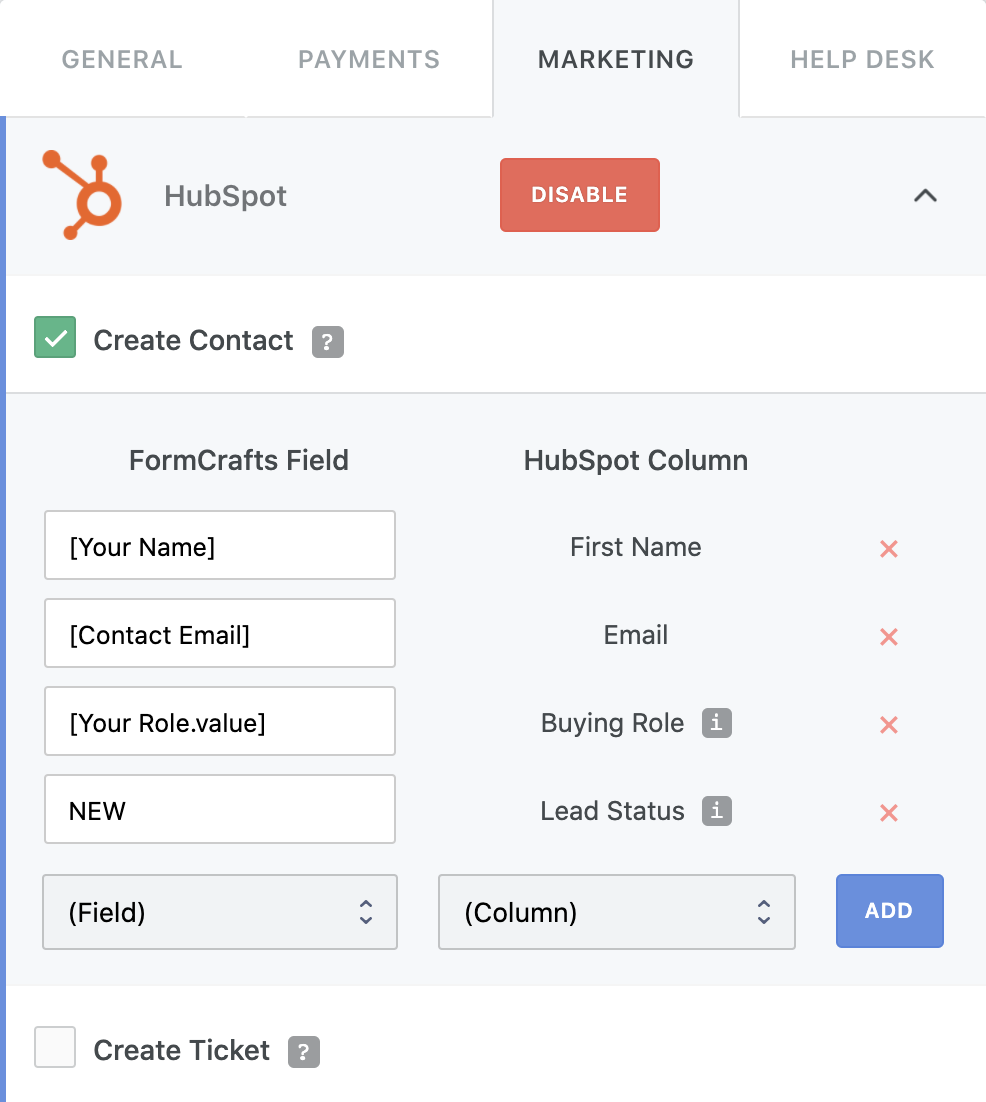Open the (Field) dropdown

[x=220, y=912]
